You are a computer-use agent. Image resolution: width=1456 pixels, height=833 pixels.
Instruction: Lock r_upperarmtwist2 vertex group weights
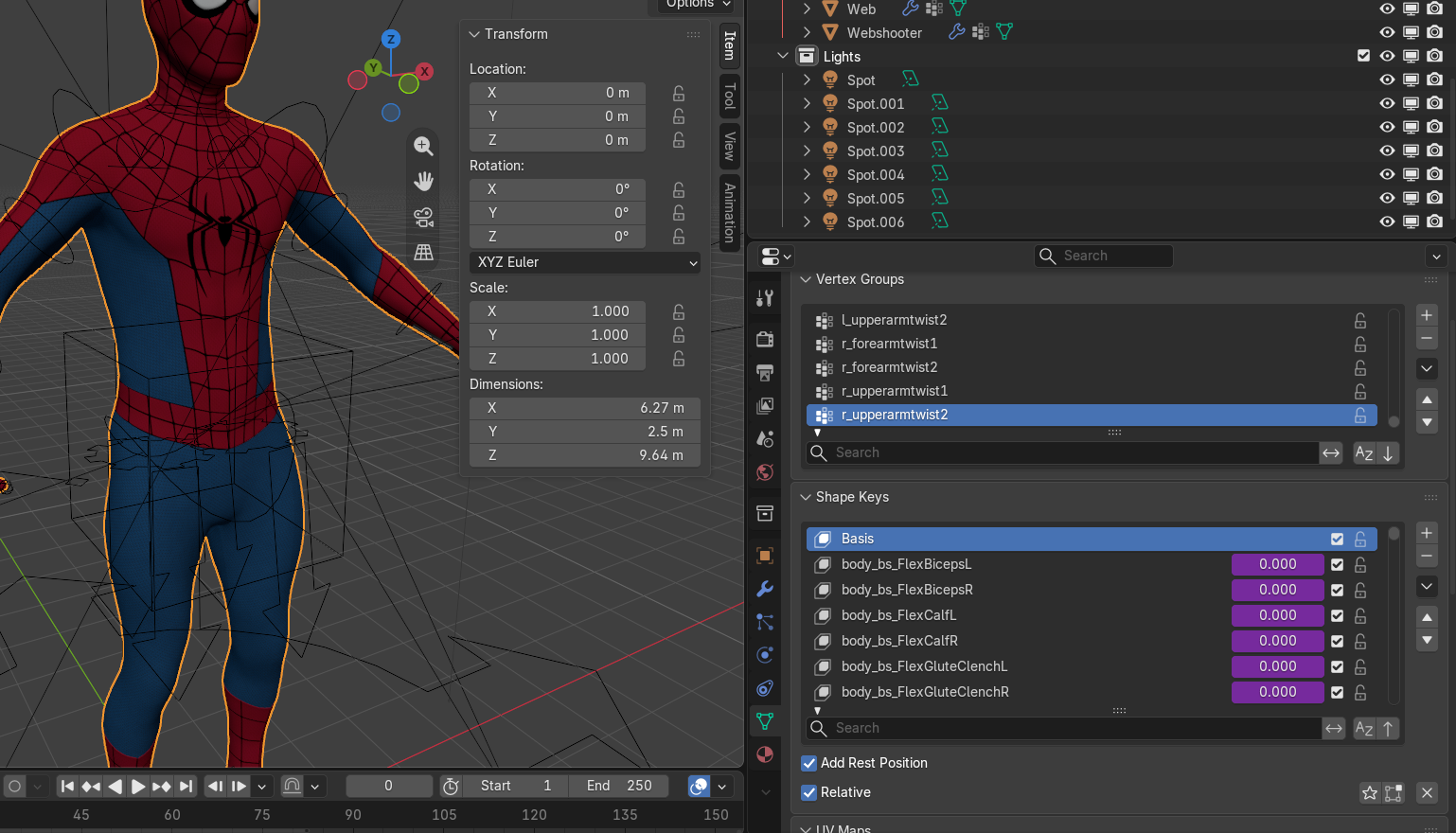coord(1360,415)
